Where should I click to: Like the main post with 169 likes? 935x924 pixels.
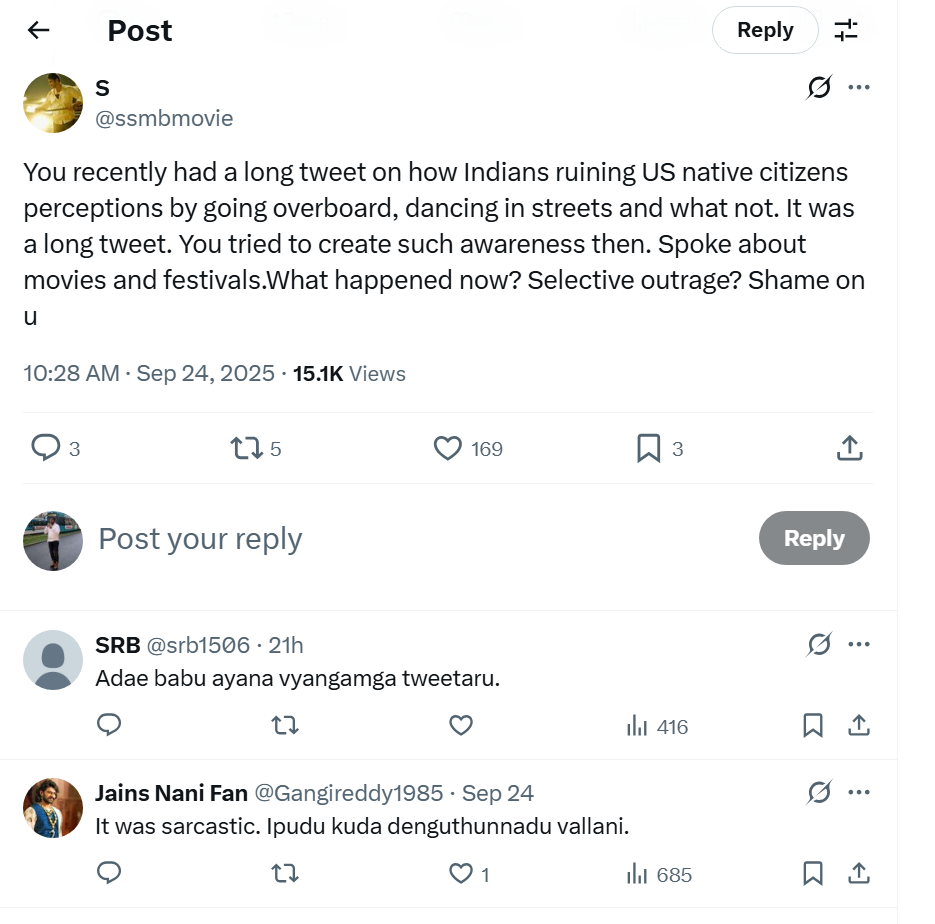point(448,449)
